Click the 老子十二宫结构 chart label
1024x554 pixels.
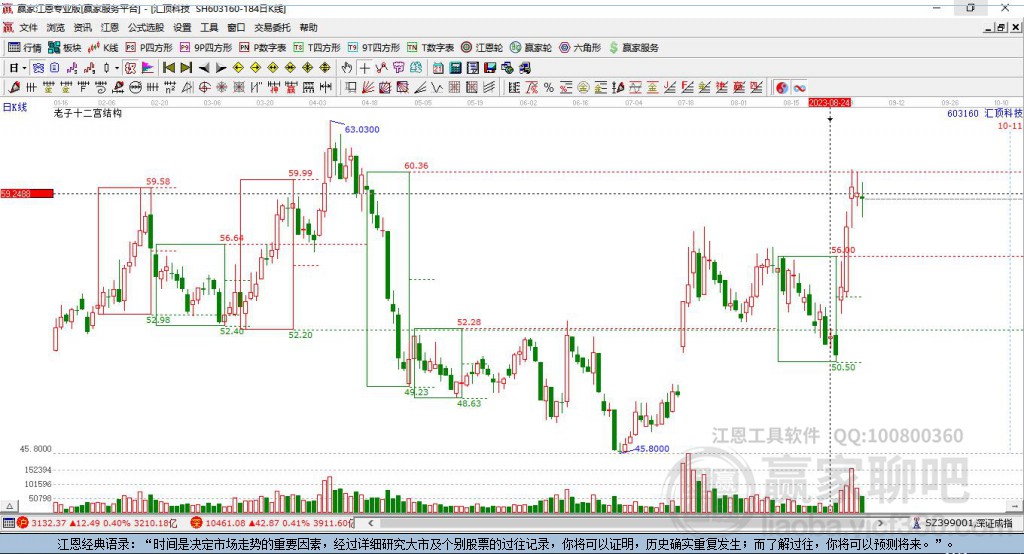coord(88,114)
